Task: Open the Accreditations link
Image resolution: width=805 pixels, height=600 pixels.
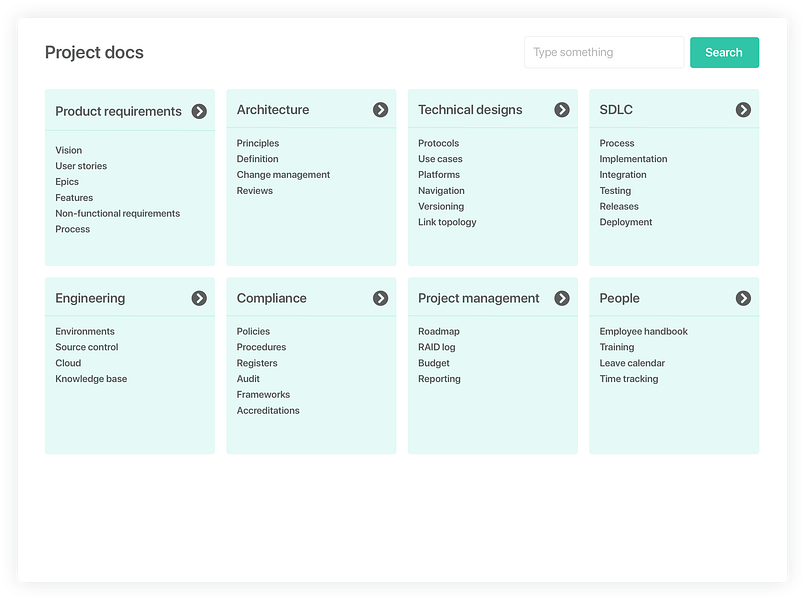Action: (x=268, y=410)
